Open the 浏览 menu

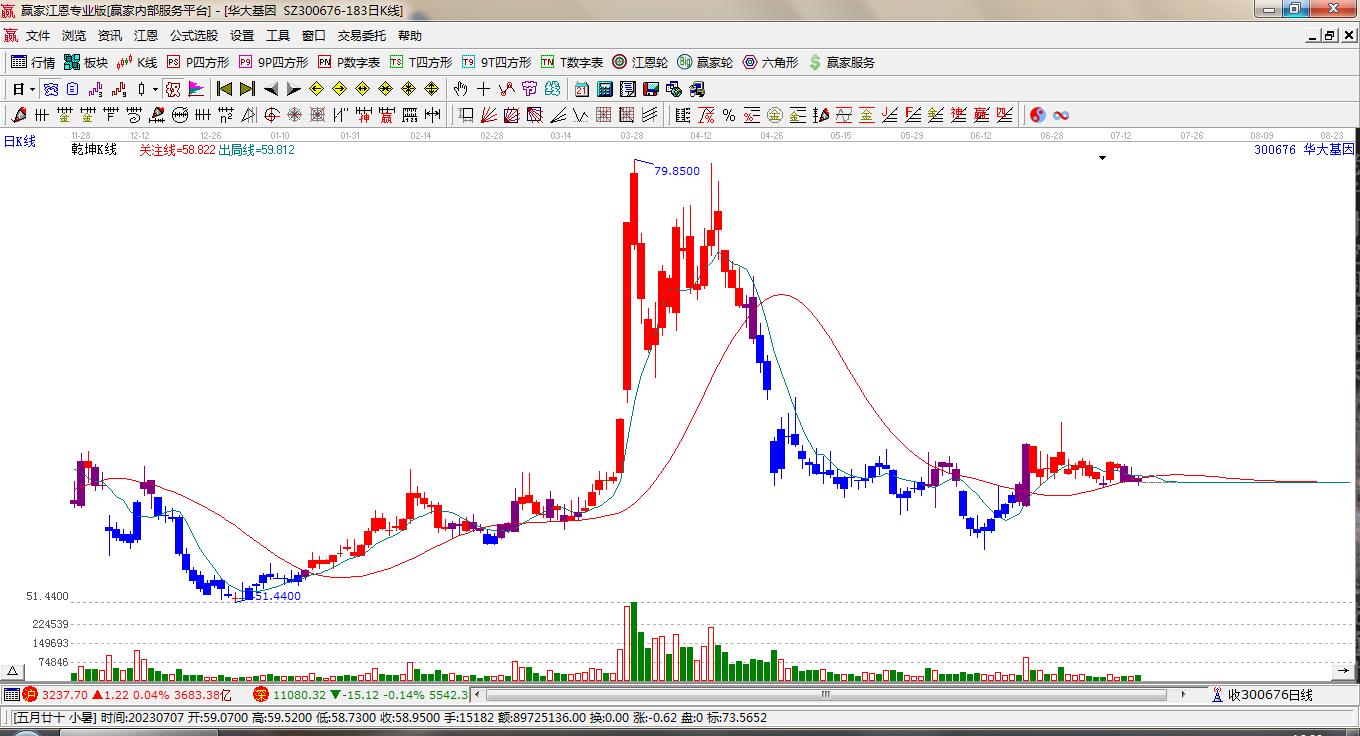click(x=74, y=36)
